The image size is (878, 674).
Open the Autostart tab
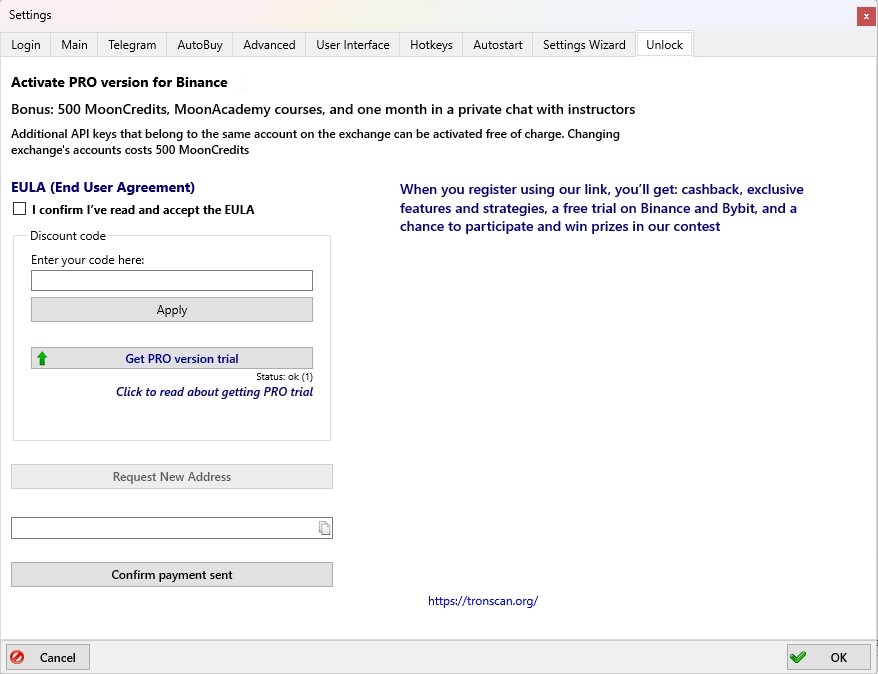497,45
